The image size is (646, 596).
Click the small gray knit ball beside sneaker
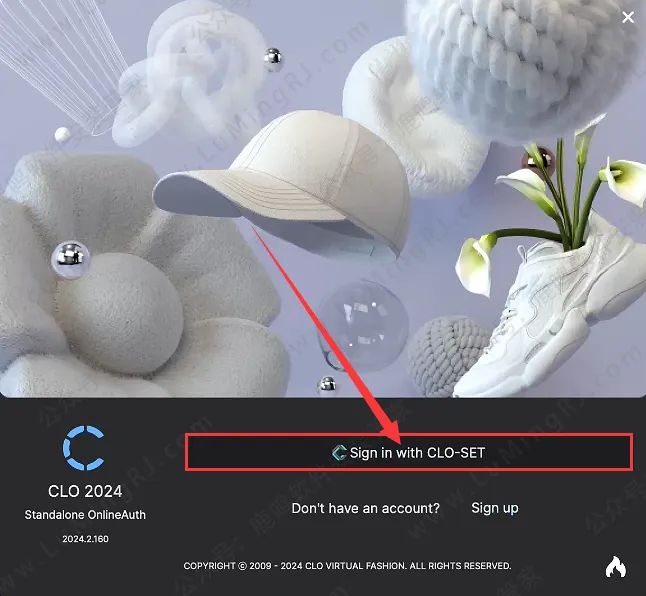pos(447,356)
